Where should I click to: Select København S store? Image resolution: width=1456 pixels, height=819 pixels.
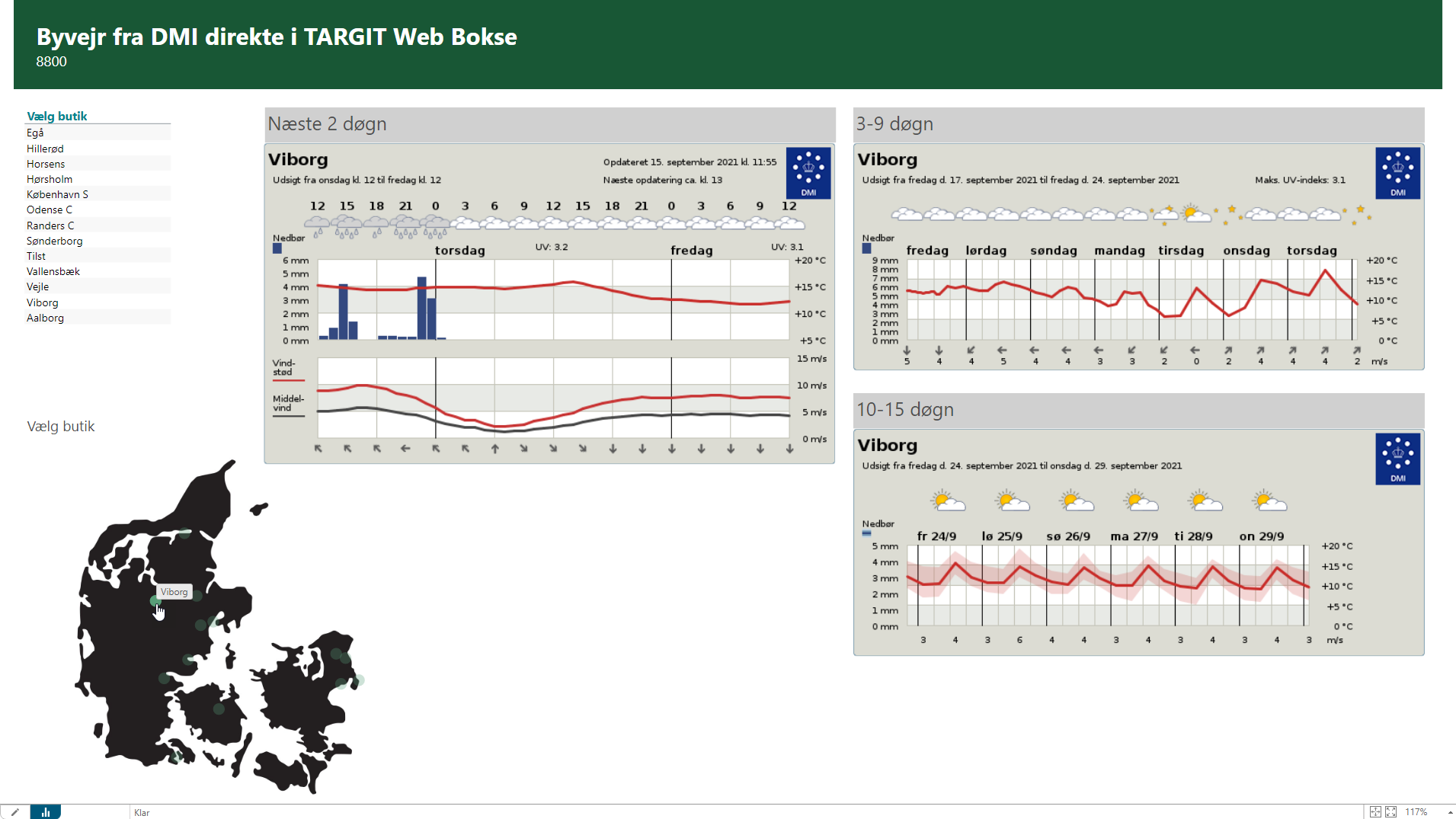(x=57, y=194)
